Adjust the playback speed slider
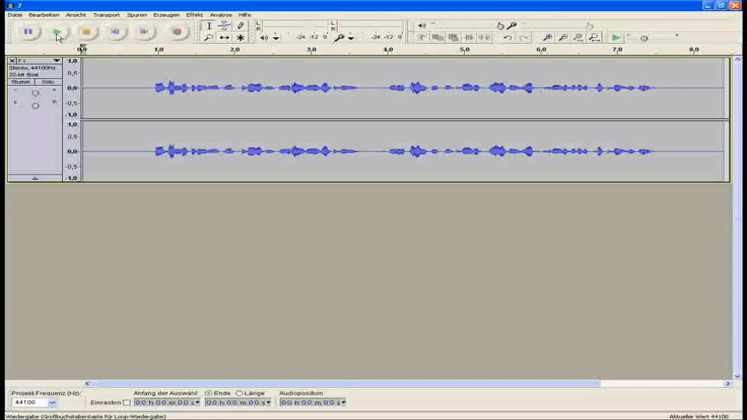 pos(644,38)
